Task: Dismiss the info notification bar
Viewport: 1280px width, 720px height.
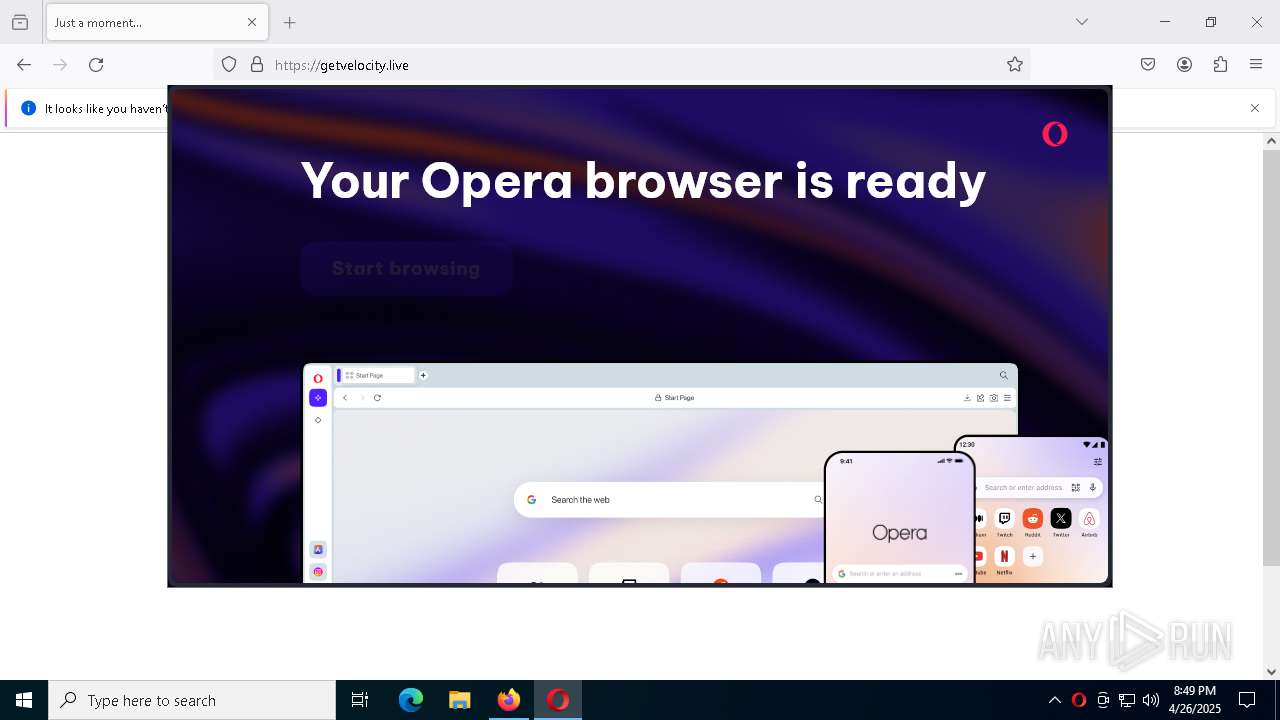Action: (x=1255, y=108)
